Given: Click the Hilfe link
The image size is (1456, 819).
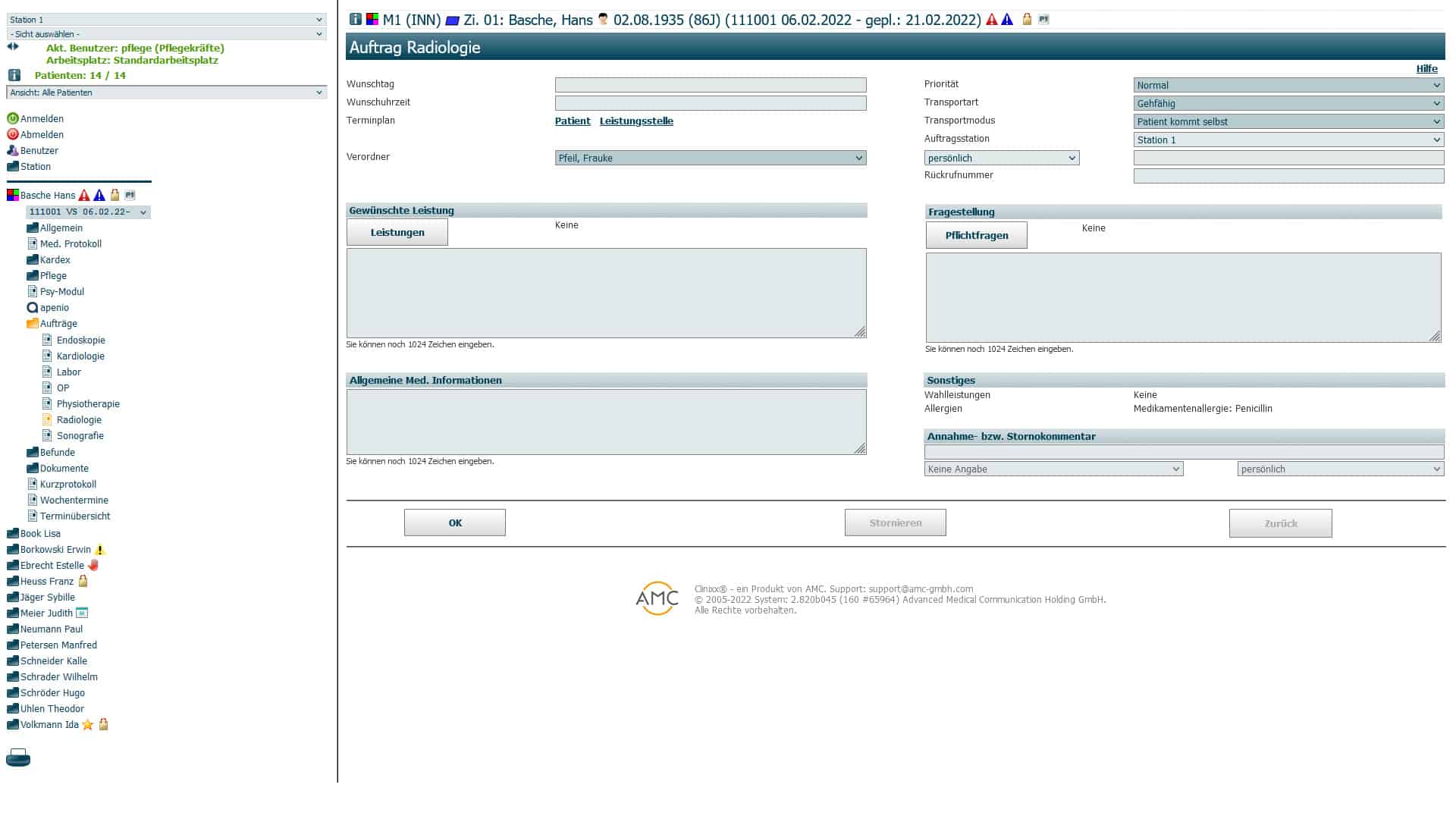Looking at the screenshot, I should [1426, 68].
